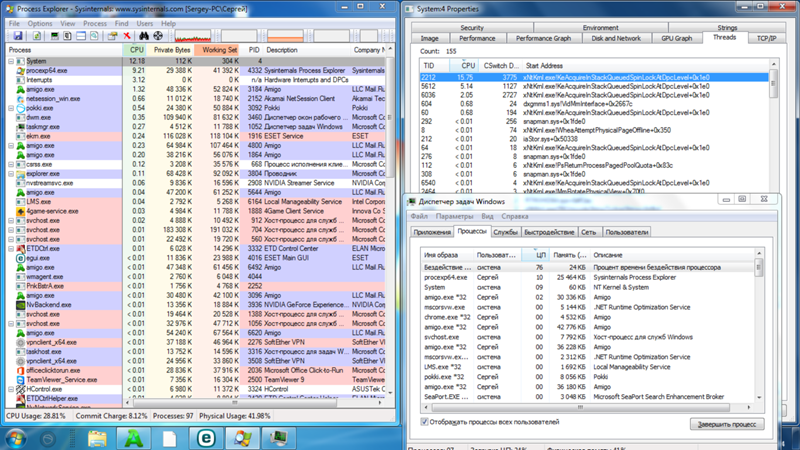Select the chrome.exe *32 row in Task Manager
Image resolution: width=800 pixels, height=450 pixels.
(588, 317)
